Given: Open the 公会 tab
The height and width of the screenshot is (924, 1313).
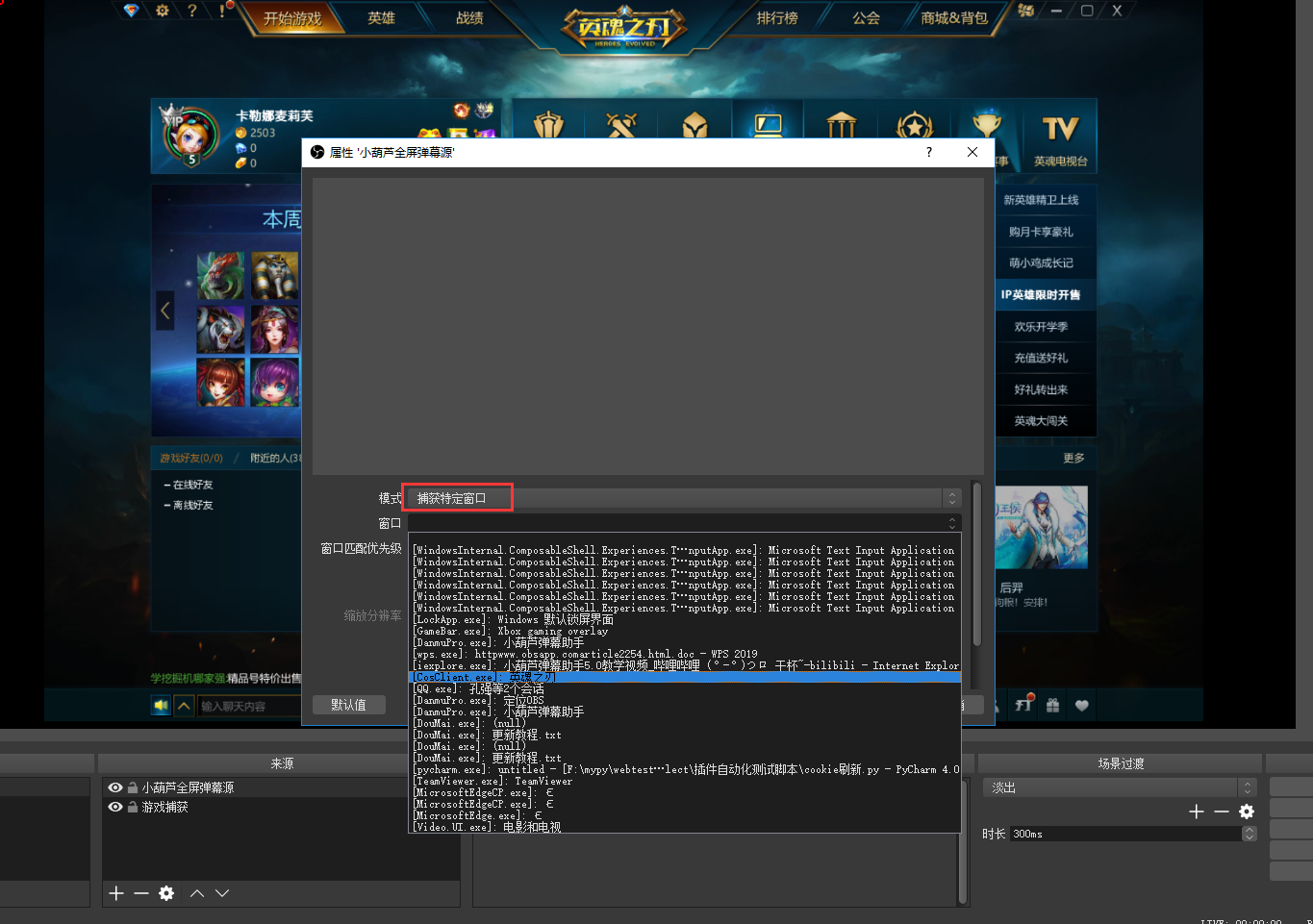Looking at the screenshot, I should [866, 18].
